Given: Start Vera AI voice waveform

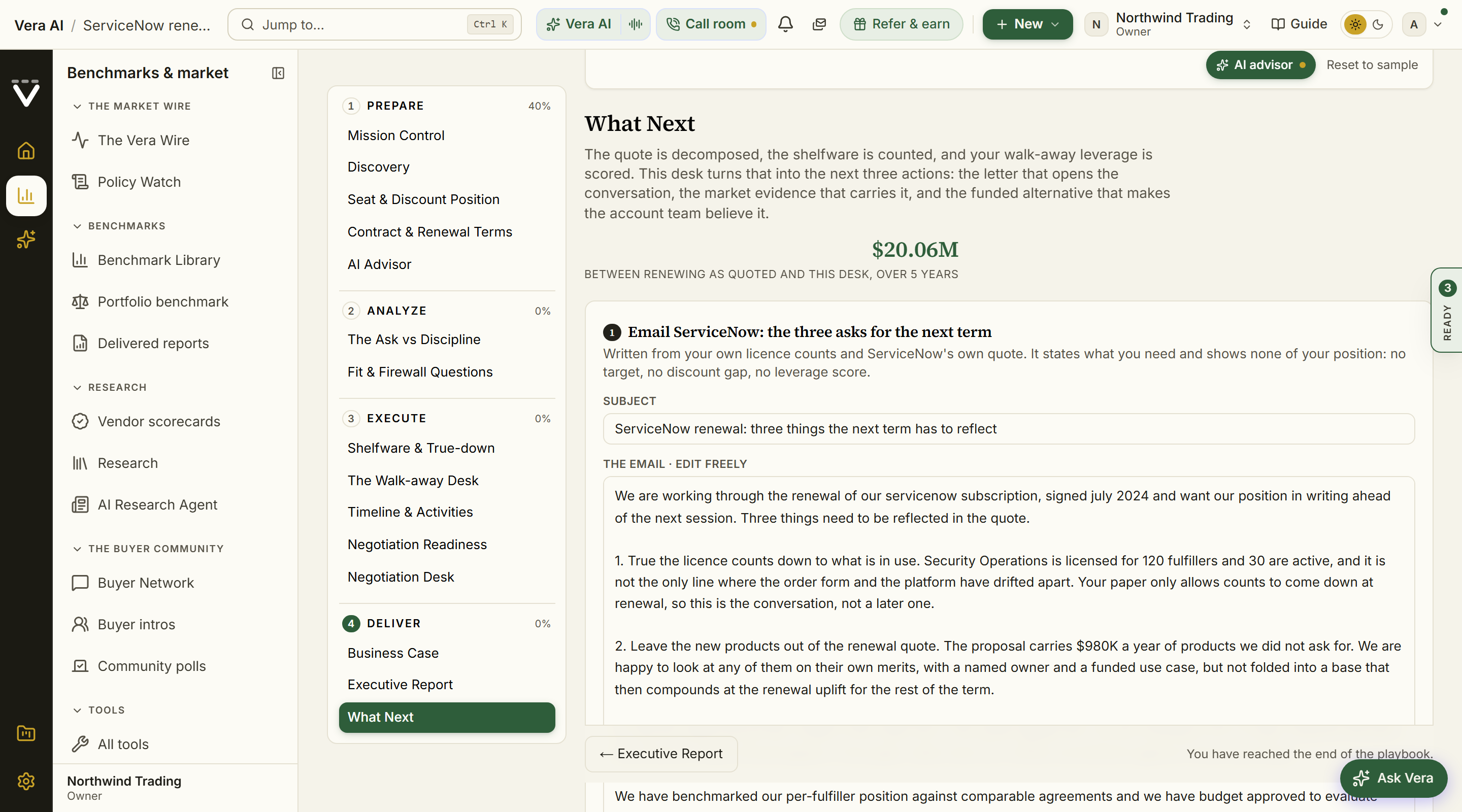Looking at the screenshot, I should point(635,24).
